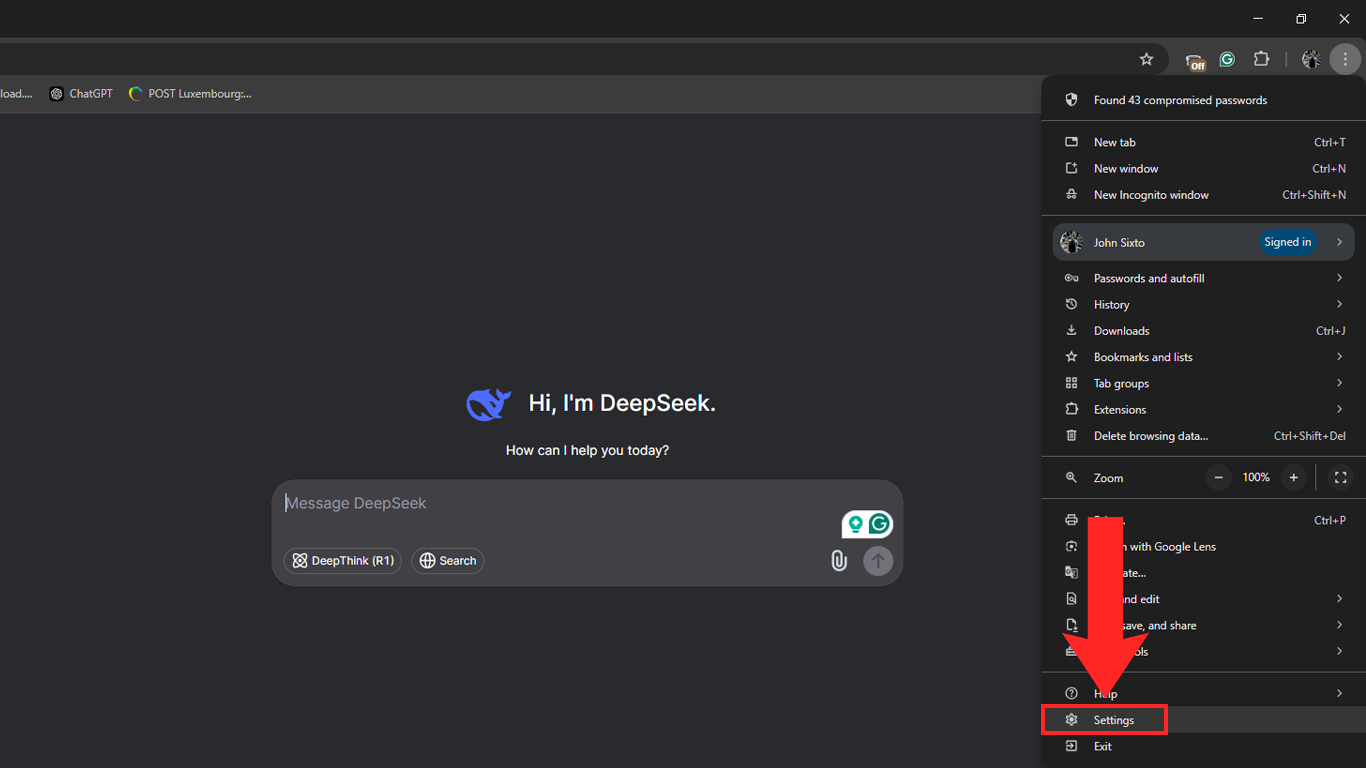Image resolution: width=1366 pixels, height=768 pixels.
Task: Open the Extensions puzzle icon in toolbar
Action: click(x=1261, y=59)
